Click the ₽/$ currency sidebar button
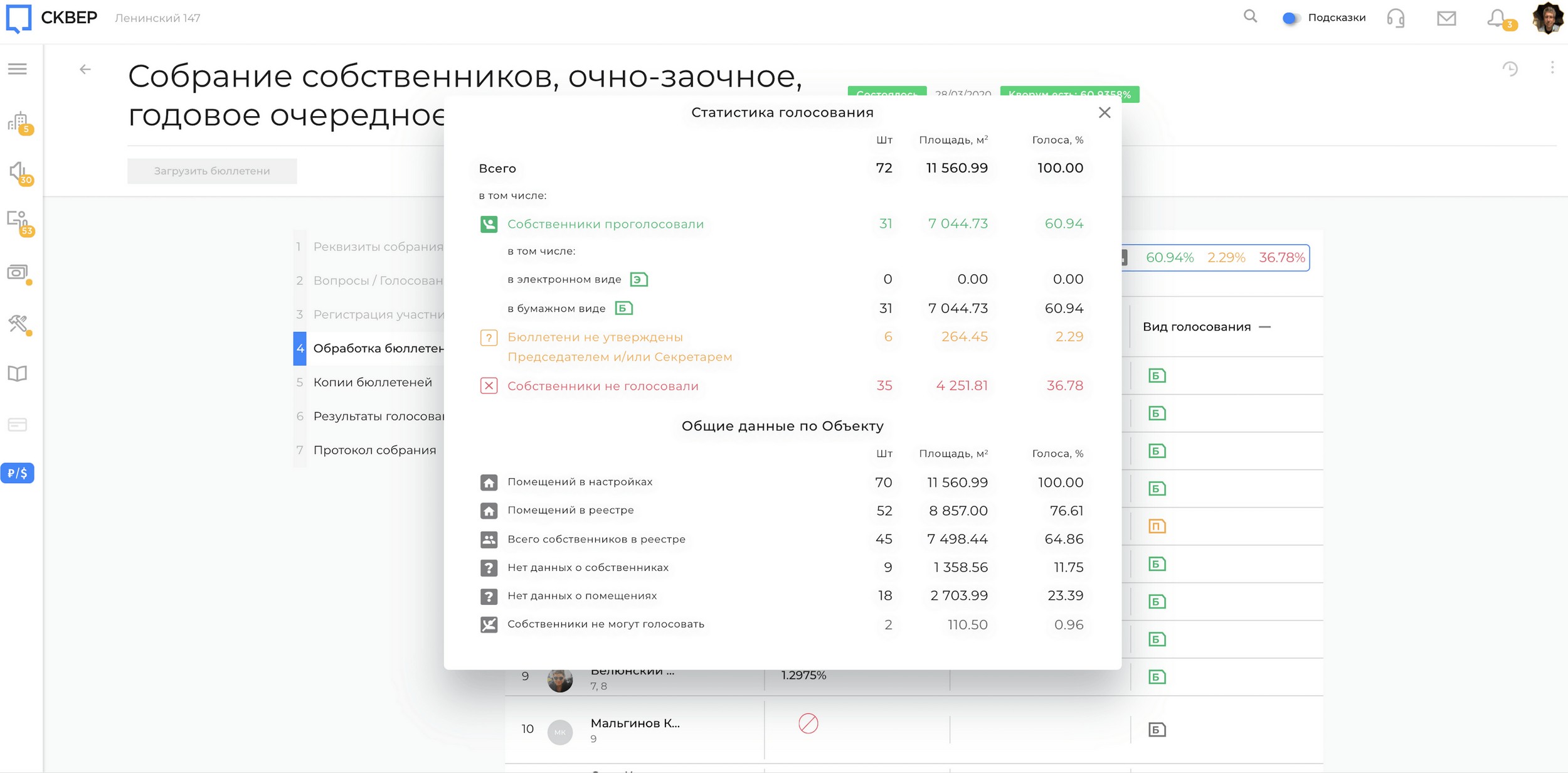1568x773 pixels. pos(18,473)
